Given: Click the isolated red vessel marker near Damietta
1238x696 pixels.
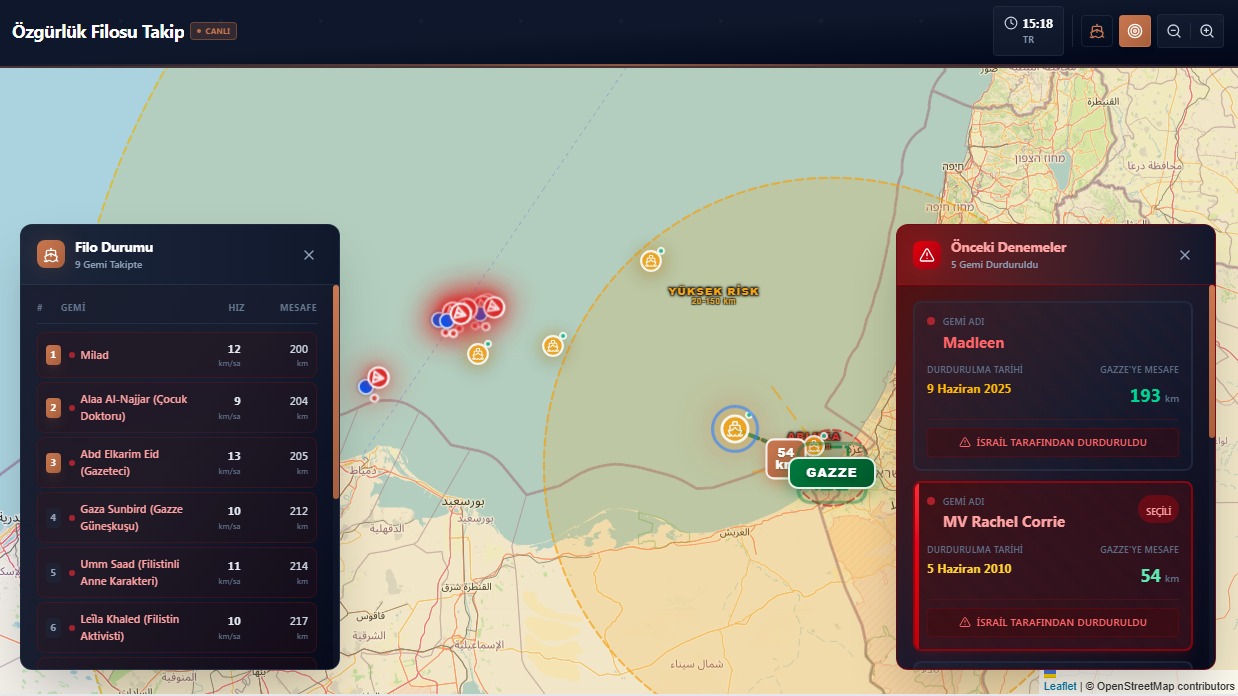Looking at the screenshot, I should coord(378,377).
